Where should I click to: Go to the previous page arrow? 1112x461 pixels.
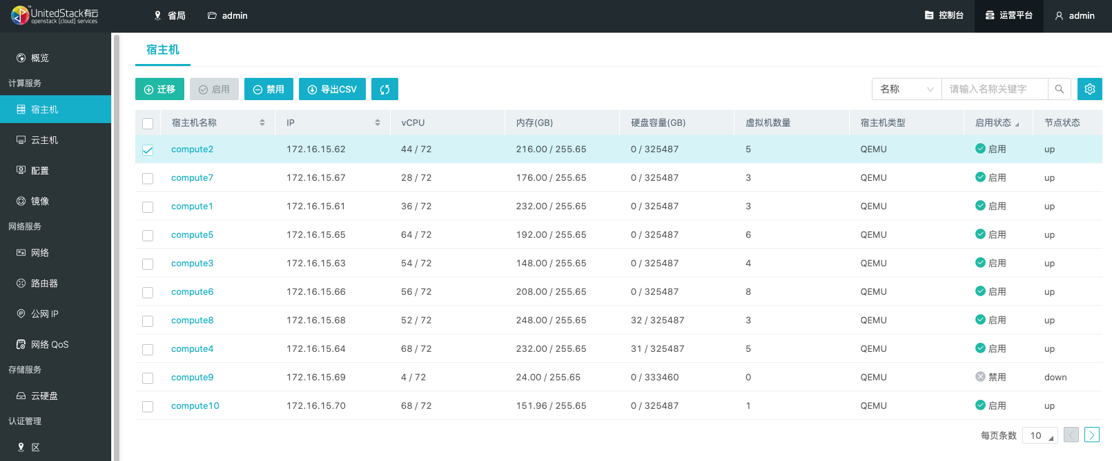point(1072,435)
